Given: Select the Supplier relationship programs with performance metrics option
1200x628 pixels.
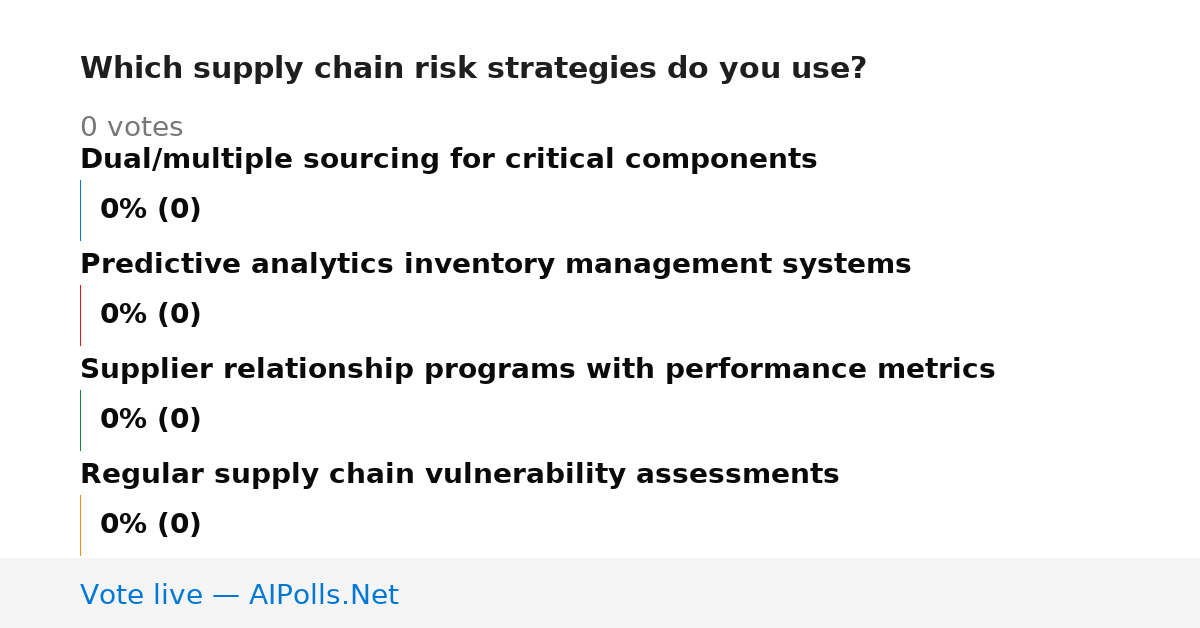Looking at the screenshot, I should (537, 370).
